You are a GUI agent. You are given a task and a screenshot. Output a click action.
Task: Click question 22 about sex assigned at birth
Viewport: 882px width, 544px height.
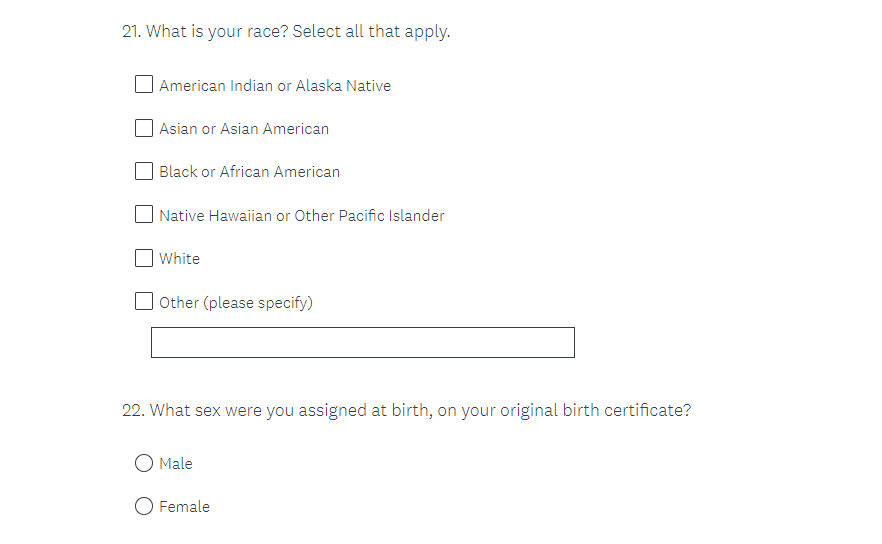418,410
